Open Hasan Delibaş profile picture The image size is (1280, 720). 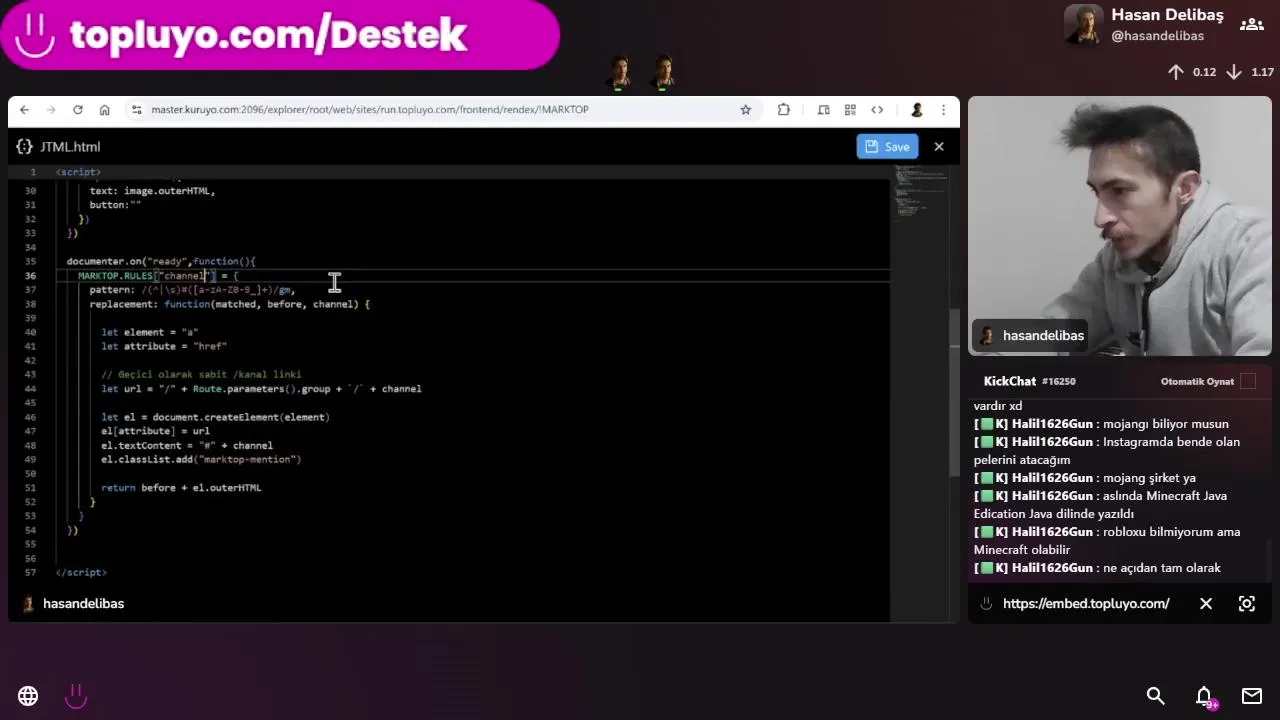coord(1083,25)
